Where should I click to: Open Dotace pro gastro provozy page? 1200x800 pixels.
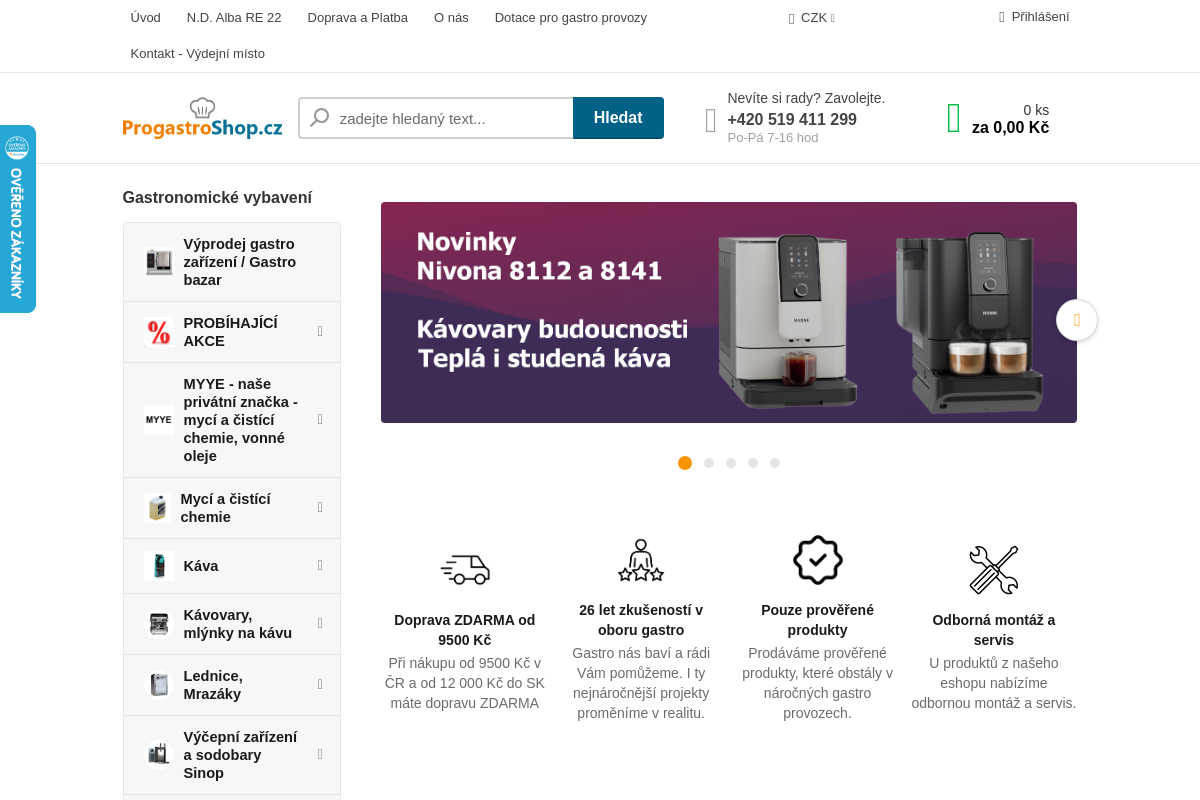571,18
